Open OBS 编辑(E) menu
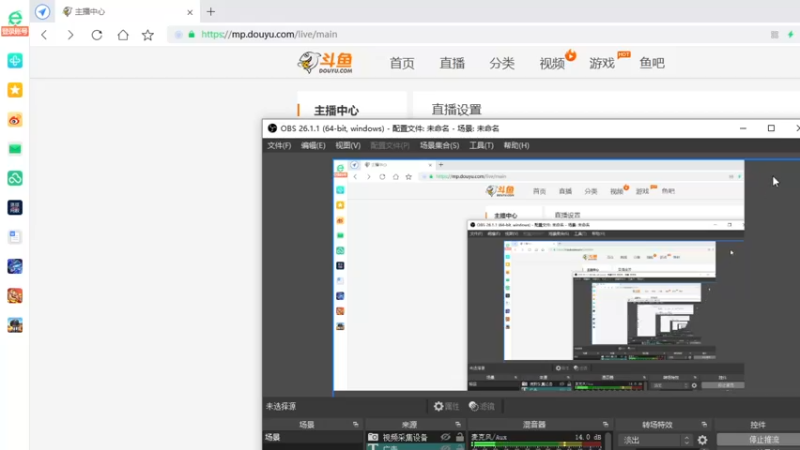800x450 pixels. pos(313,145)
